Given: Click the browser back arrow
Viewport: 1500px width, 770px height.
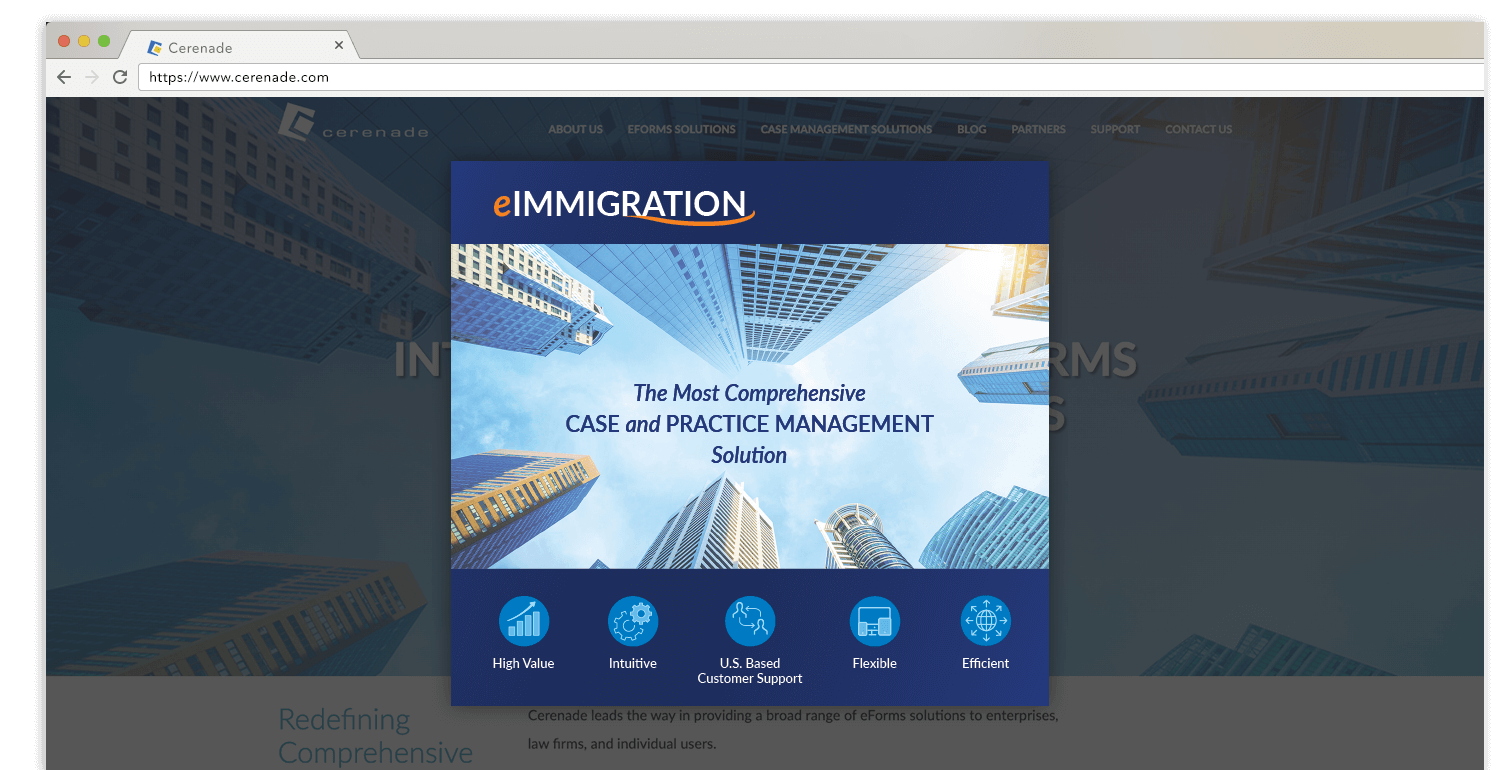Looking at the screenshot, I should point(64,77).
